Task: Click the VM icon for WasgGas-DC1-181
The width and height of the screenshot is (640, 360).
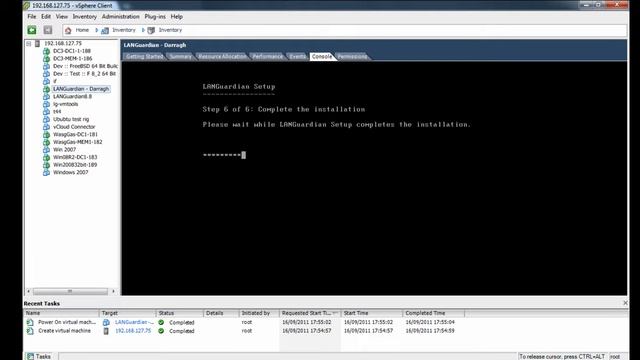Action: 47,134
